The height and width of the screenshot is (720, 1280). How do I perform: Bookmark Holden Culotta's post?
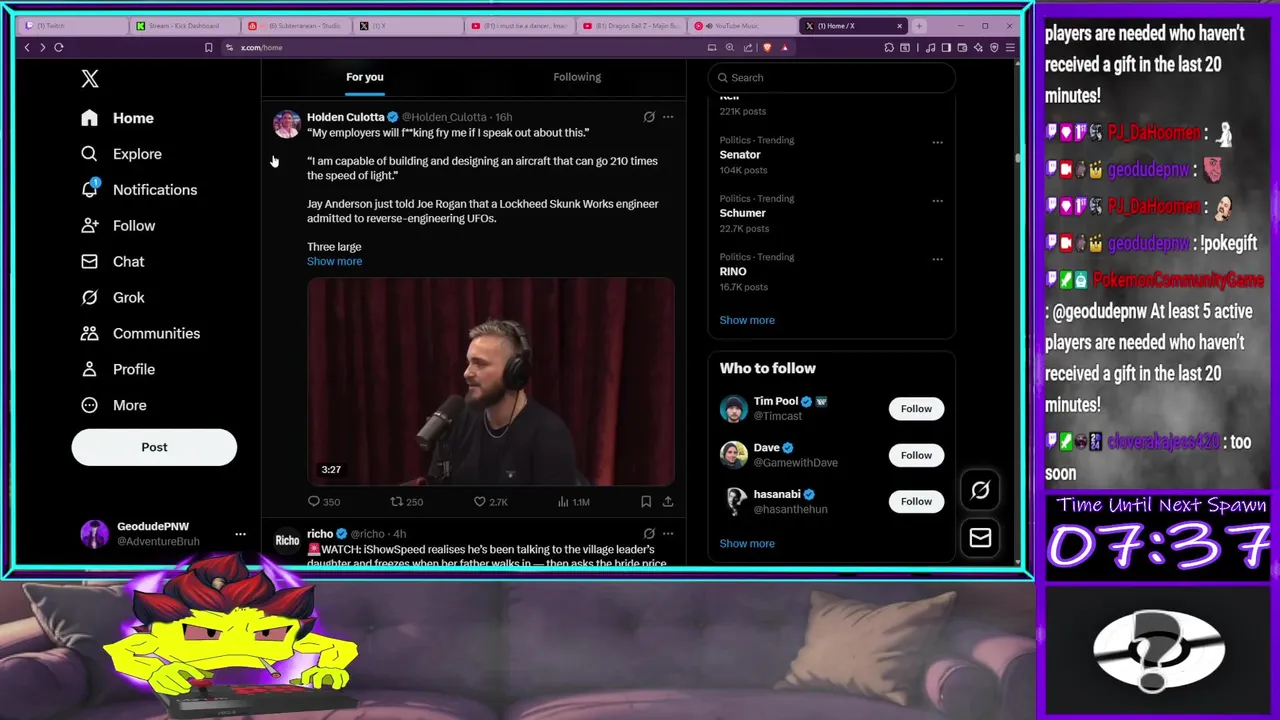(646, 502)
